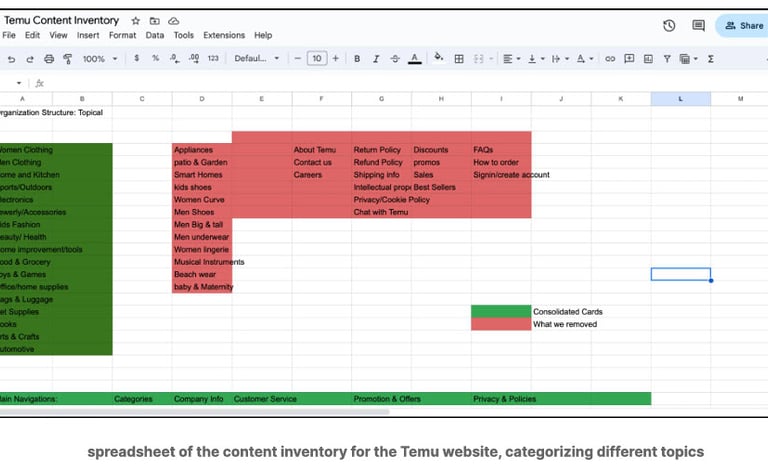Image resolution: width=768 pixels, height=470 pixels.
Task: Click the font size 10 field
Action: point(317,58)
